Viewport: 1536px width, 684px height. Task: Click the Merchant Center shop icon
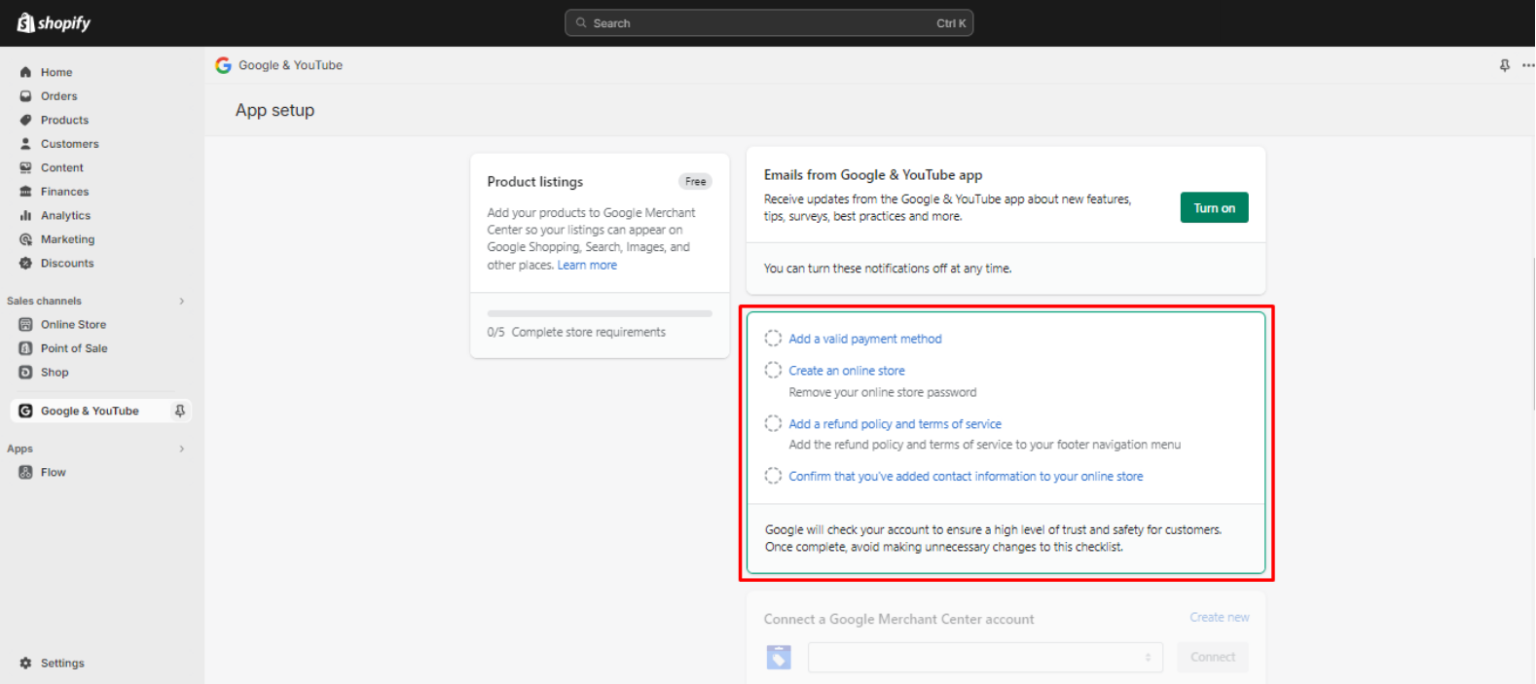point(779,657)
